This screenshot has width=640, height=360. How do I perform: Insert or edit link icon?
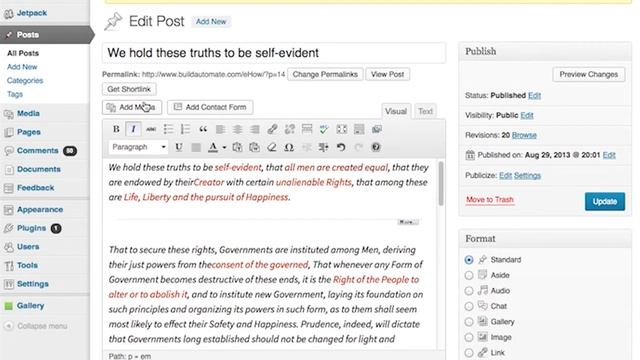(x=272, y=129)
